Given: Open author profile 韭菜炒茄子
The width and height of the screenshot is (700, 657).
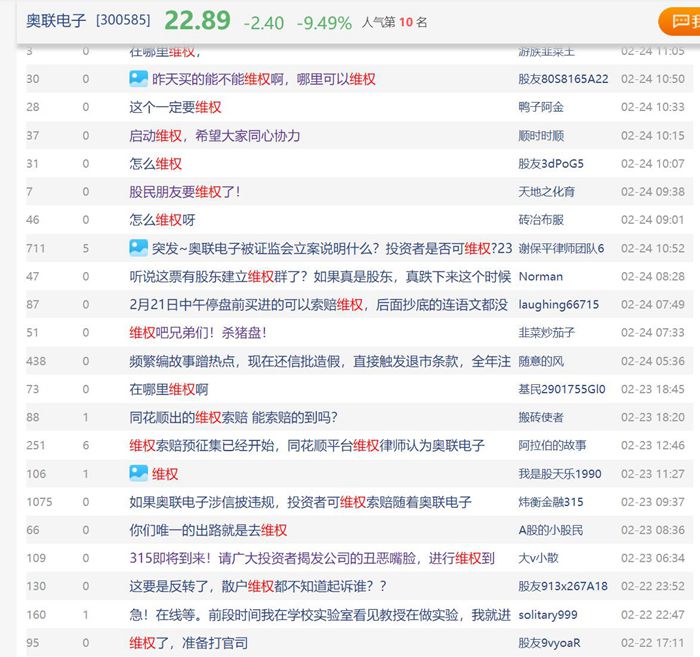Looking at the screenshot, I should pyautogui.click(x=546, y=333).
